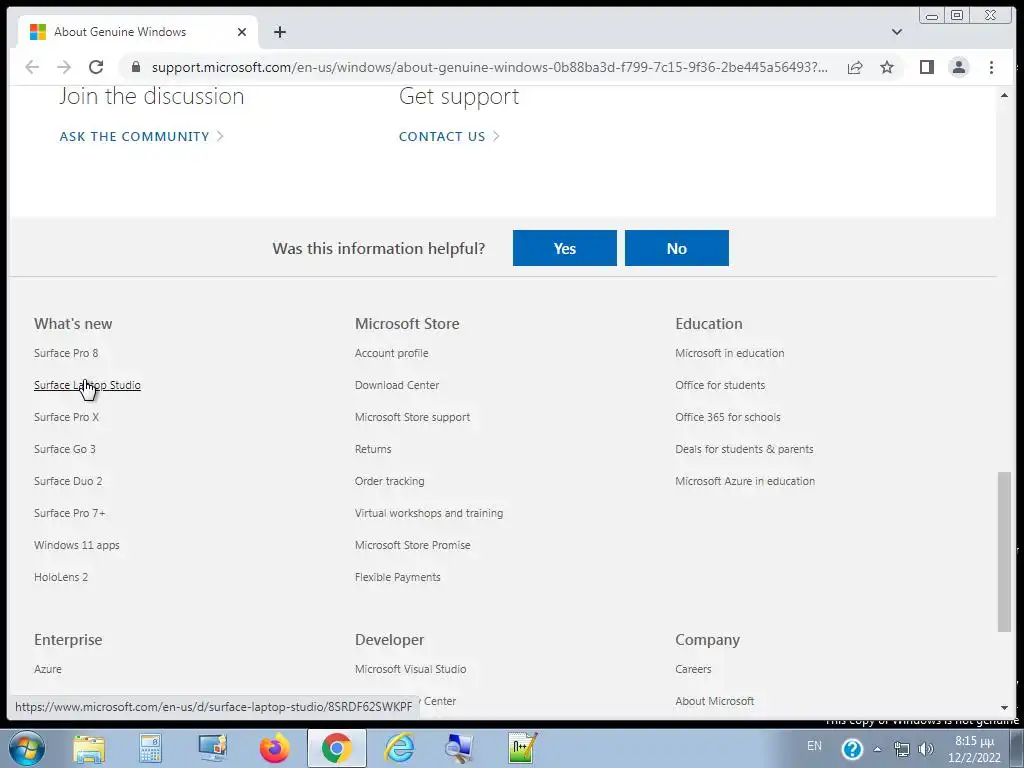Open the Windows Start orb
The width and height of the screenshot is (1024, 768).
pyautogui.click(x=27, y=748)
